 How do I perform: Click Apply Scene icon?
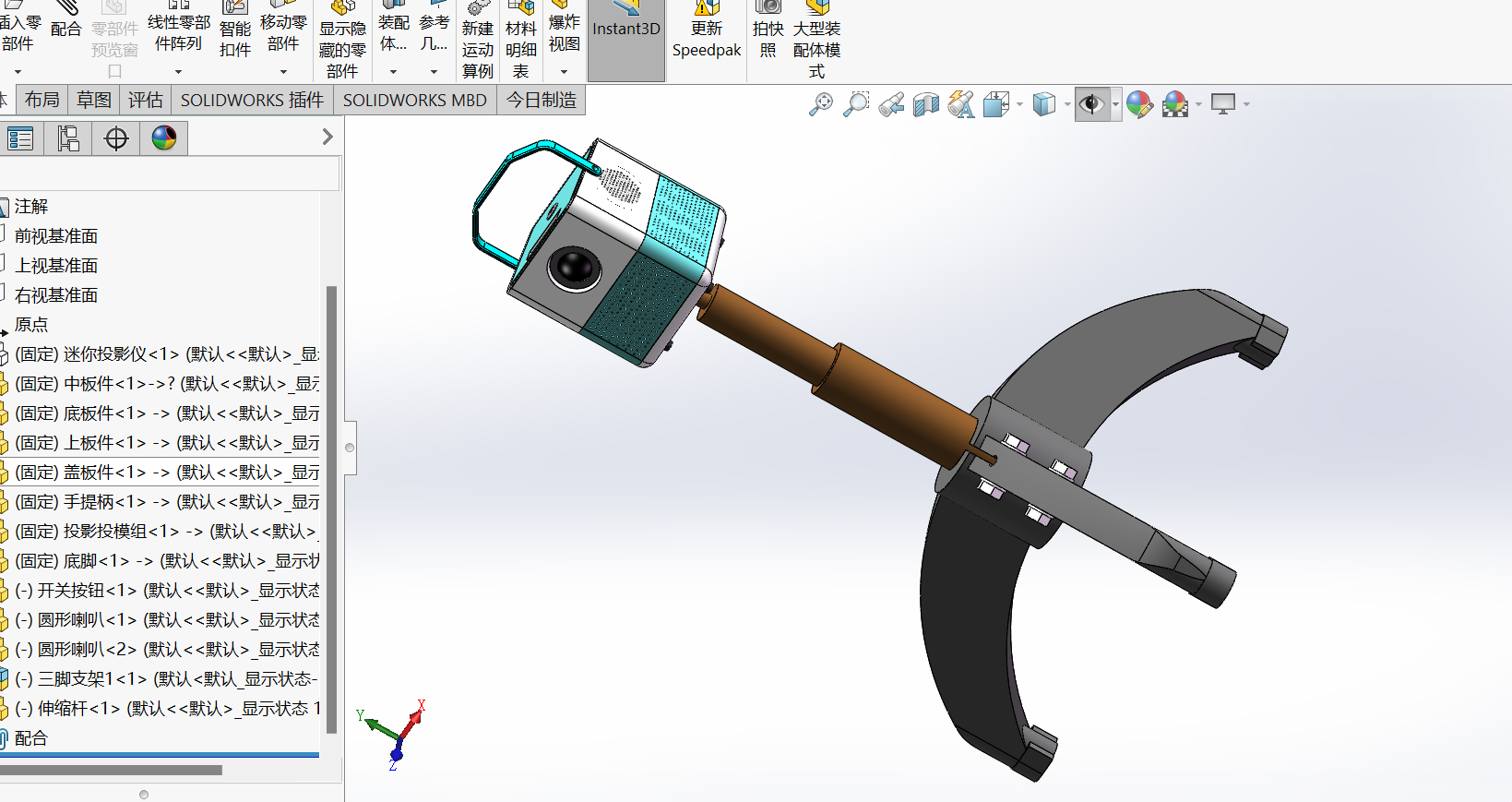(x=1175, y=104)
